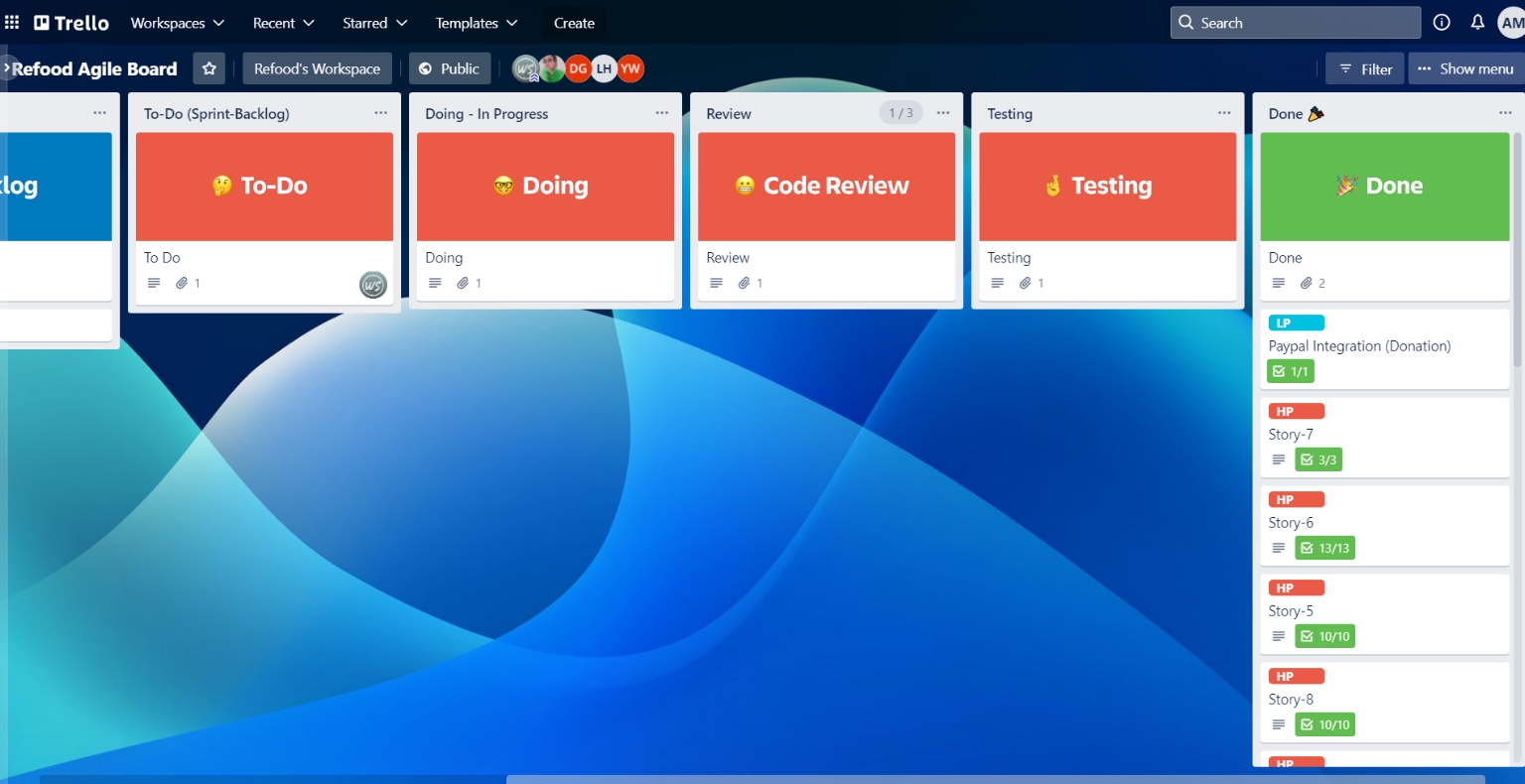
Task: Open the Filter cards button
Action: pos(1365,68)
